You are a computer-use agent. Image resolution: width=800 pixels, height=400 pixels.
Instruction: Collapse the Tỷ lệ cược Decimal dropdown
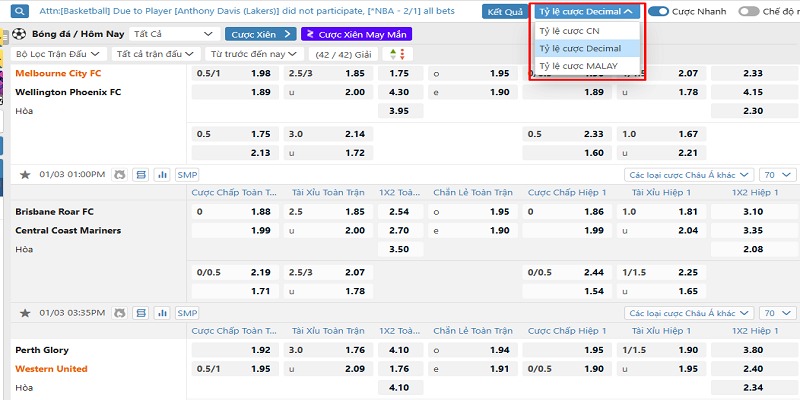[x=586, y=11]
